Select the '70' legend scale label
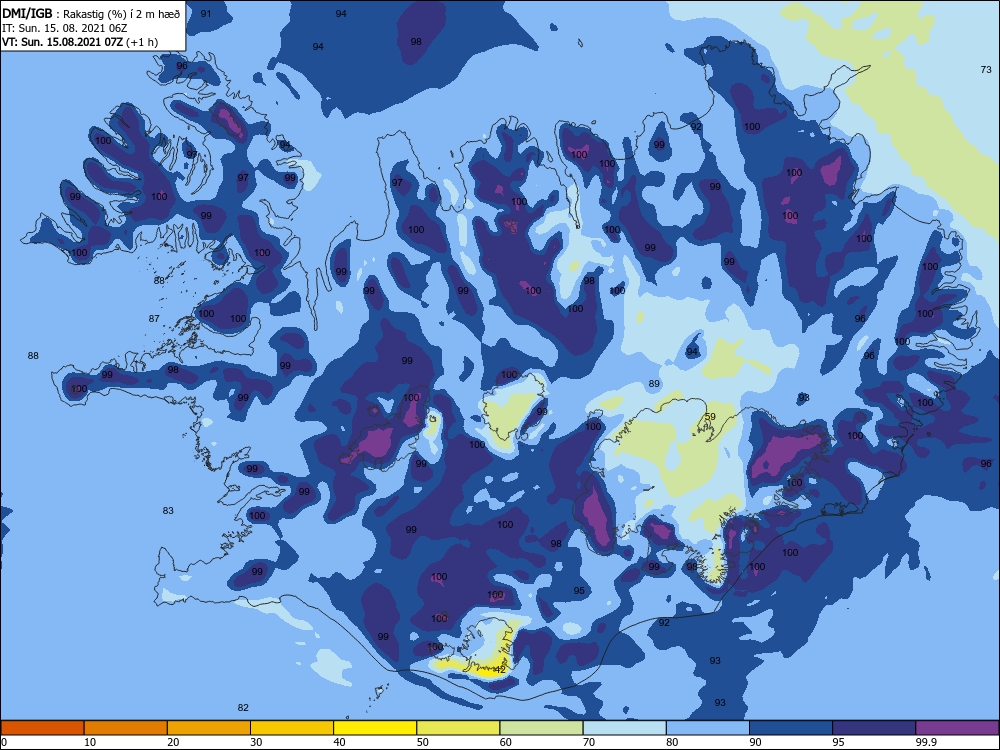1000x750 pixels. (x=589, y=742)
